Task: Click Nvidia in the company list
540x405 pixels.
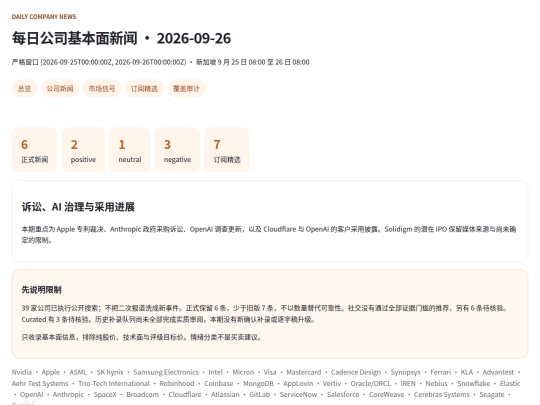Action: click(22, 372)
